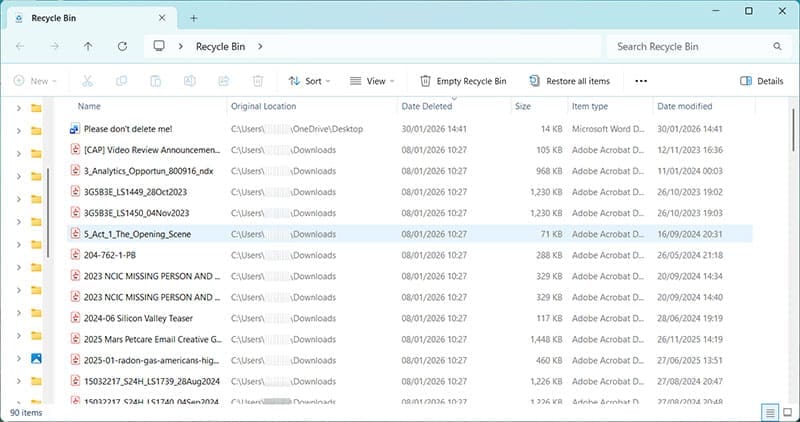Select 3_Analytics_Opportun_800916_ndx file

[148, 171]
